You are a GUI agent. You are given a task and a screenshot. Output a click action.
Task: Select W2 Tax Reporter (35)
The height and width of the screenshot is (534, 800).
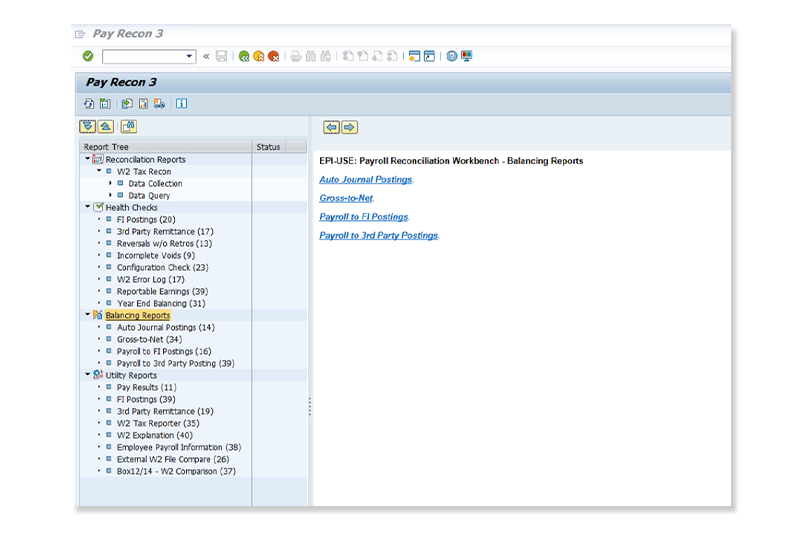pos(158,423)
